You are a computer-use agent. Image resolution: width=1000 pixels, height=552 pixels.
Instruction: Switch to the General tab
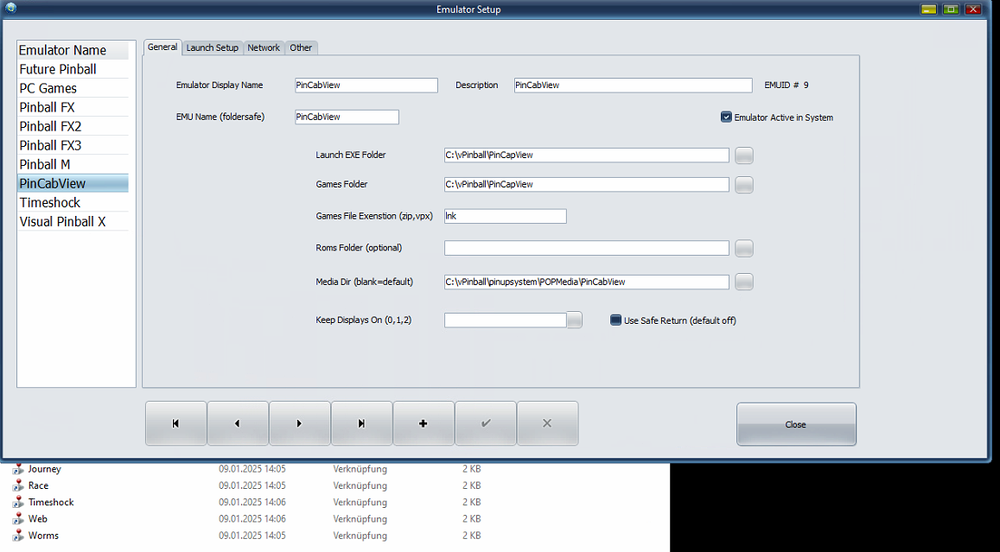(162, 47)
